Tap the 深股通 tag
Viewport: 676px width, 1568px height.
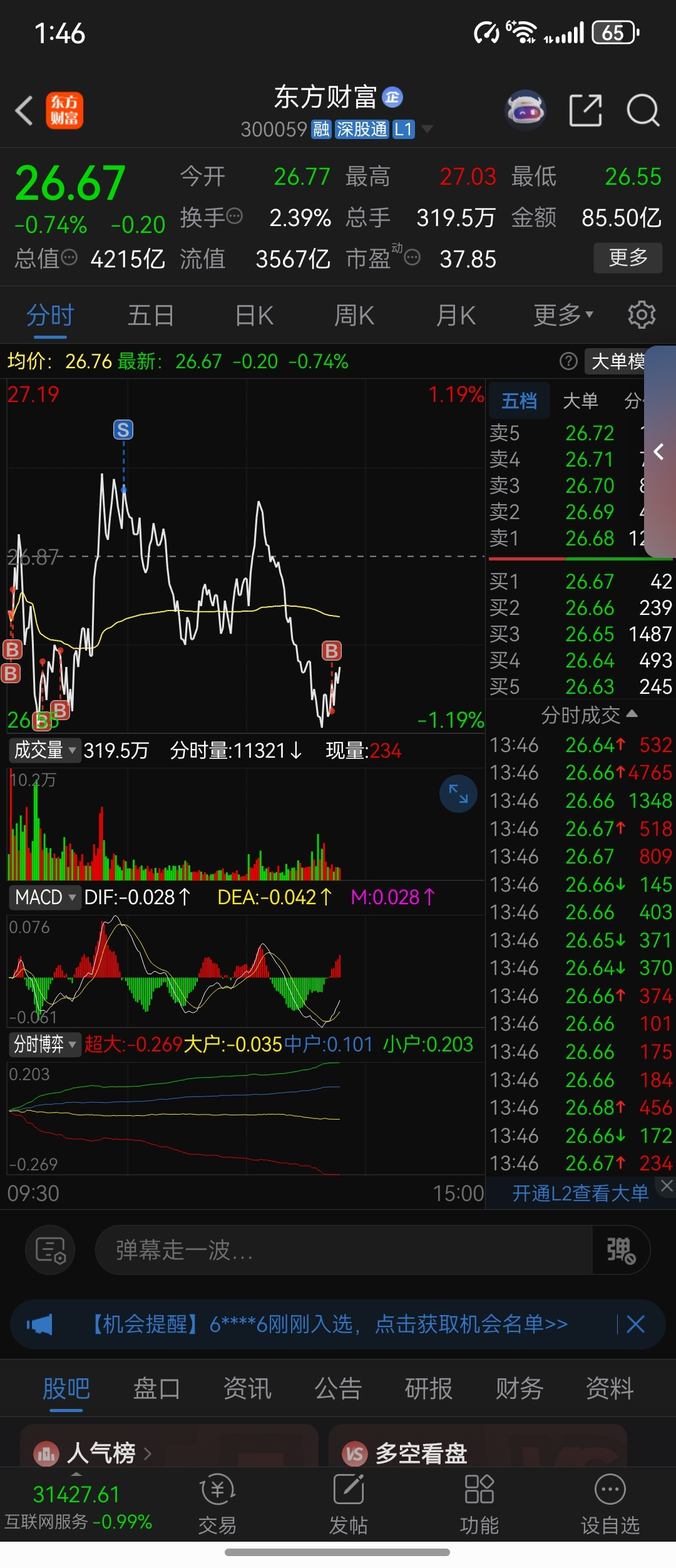tap(362, 129)
